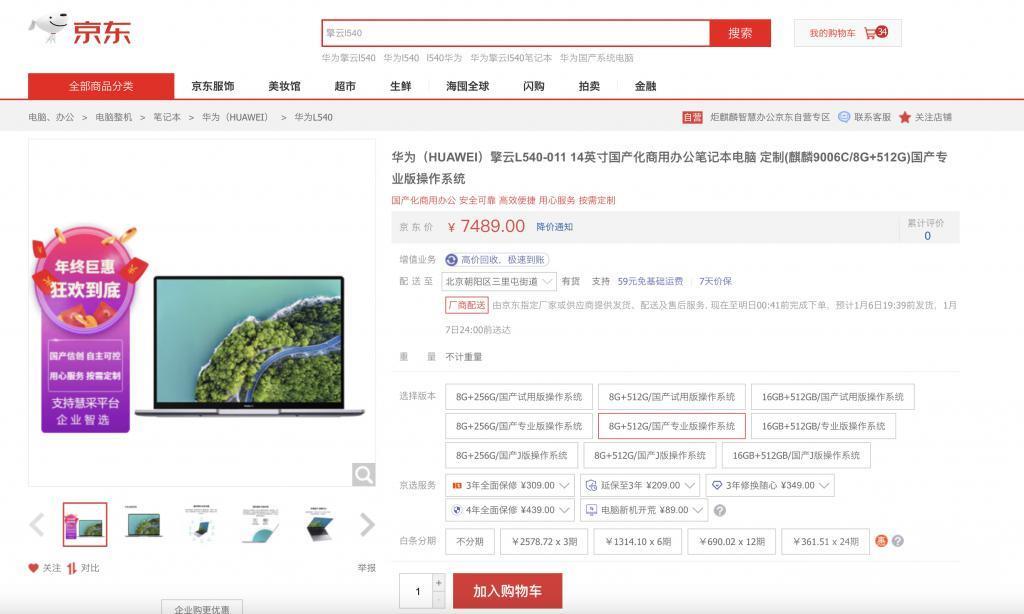
Task: Open 美妆馆 nav item
Action: pos(285,86)
